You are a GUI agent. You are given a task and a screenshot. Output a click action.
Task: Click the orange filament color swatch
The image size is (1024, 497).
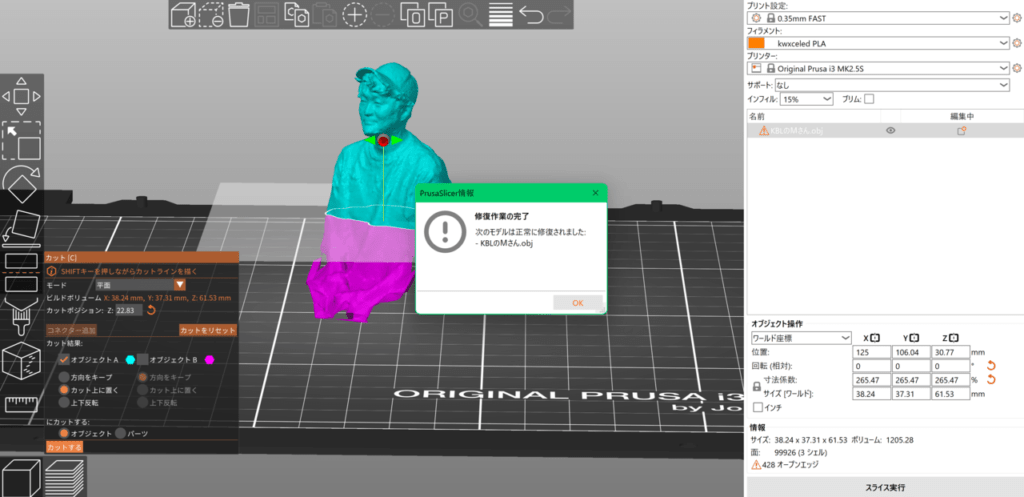756,43
